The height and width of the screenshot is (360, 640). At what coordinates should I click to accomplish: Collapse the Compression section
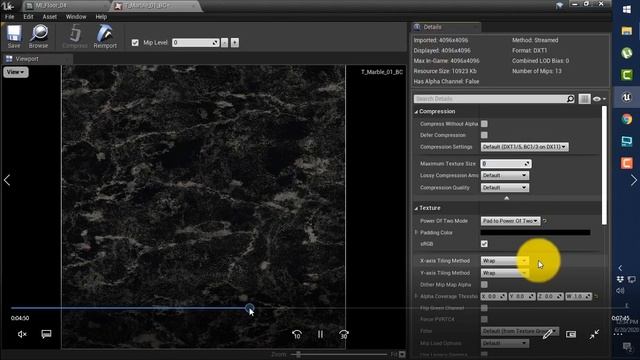pyautogui.click(x=416, y=111)
